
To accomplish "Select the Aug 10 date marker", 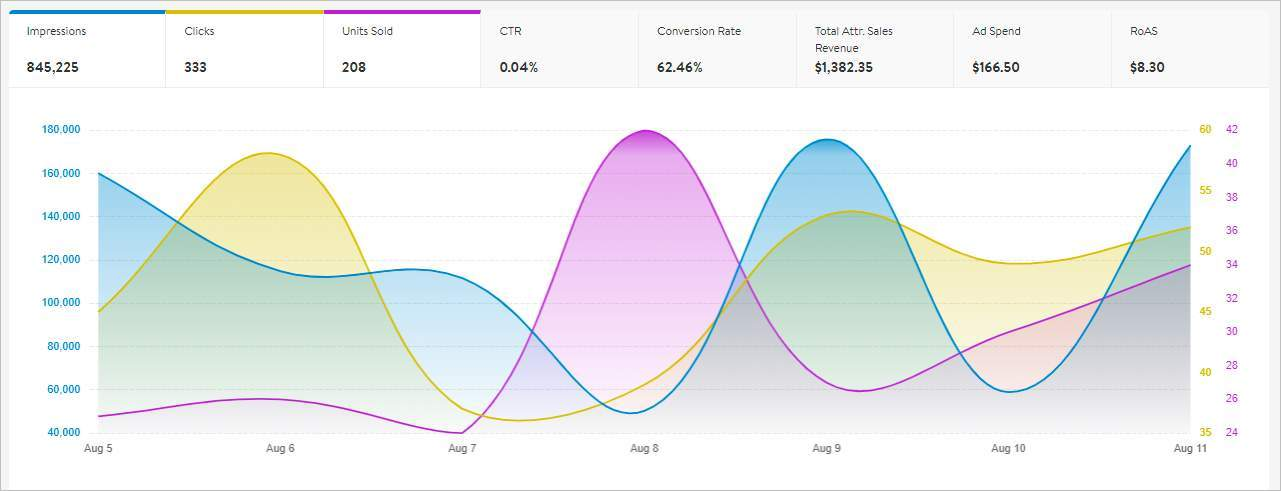I will 1008,449.
